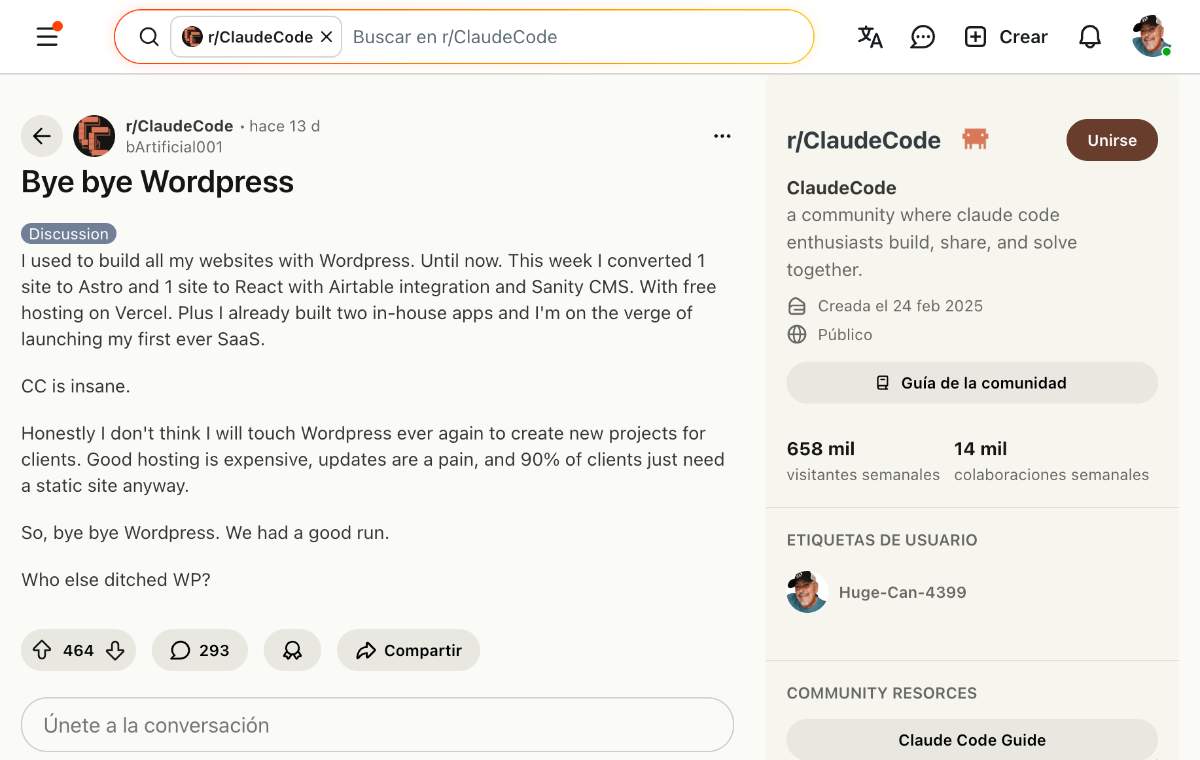Screen dimensions: 1200x760
Task: Open the Guía de la comunidad
Action: pos(971,382)
